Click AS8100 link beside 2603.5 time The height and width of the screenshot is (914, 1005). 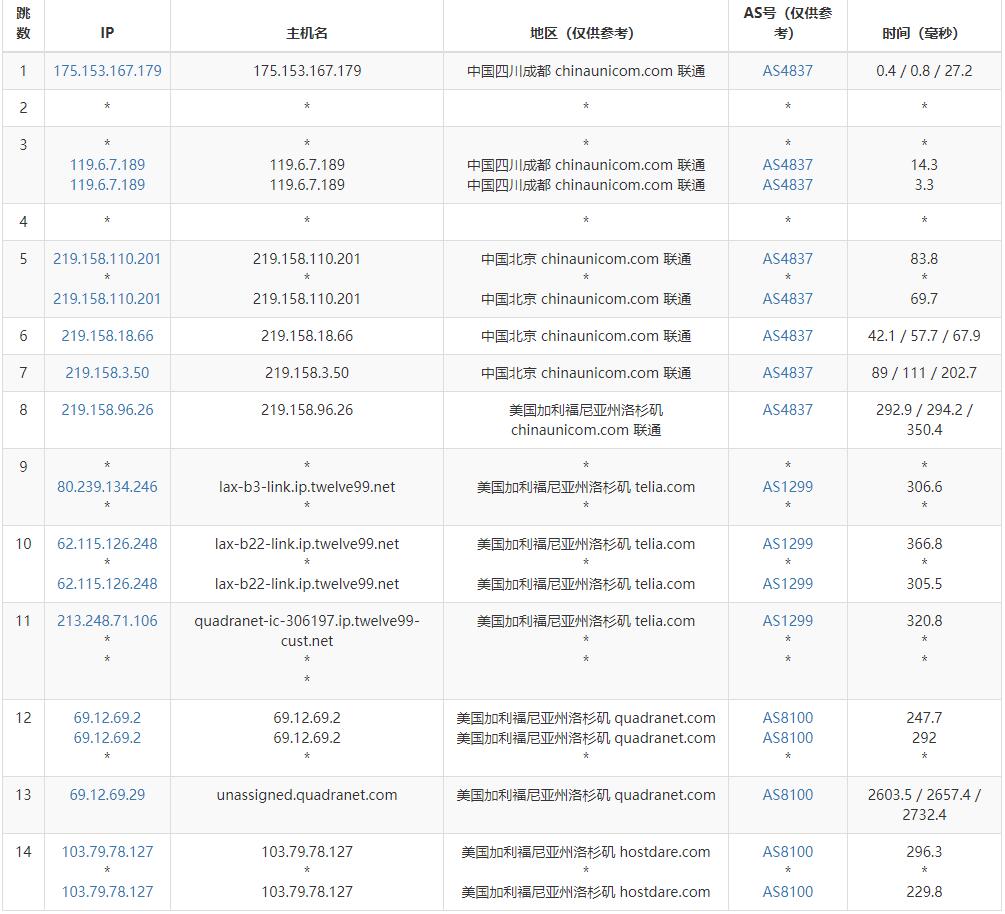click(787, 795)
